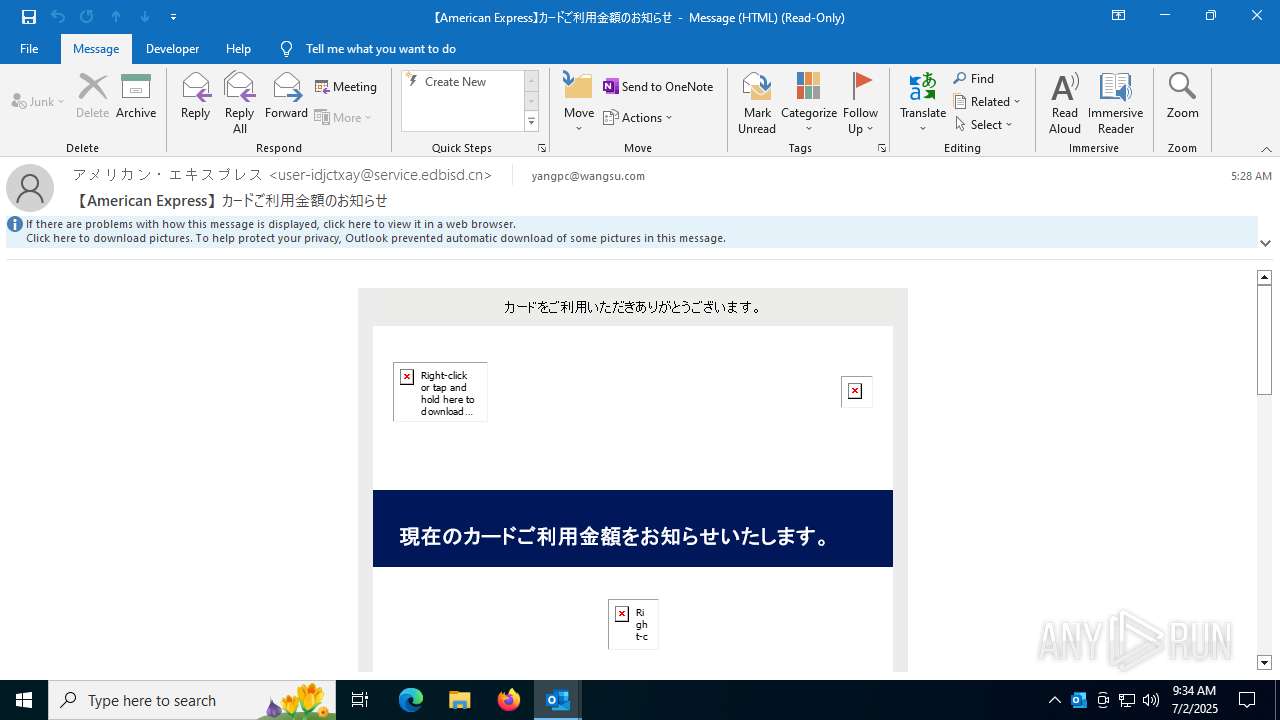Switch to the Message tab
The width and height of the screenshot is (1280, 720).
pos(96,49)
